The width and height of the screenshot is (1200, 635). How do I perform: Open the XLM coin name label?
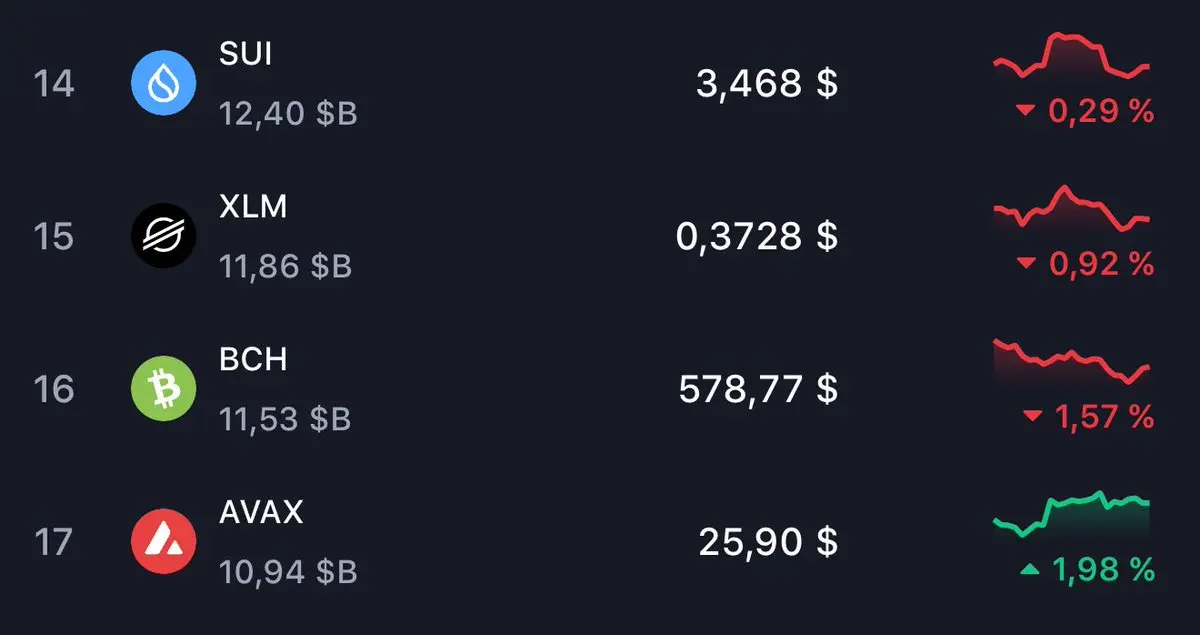(253, 207)
